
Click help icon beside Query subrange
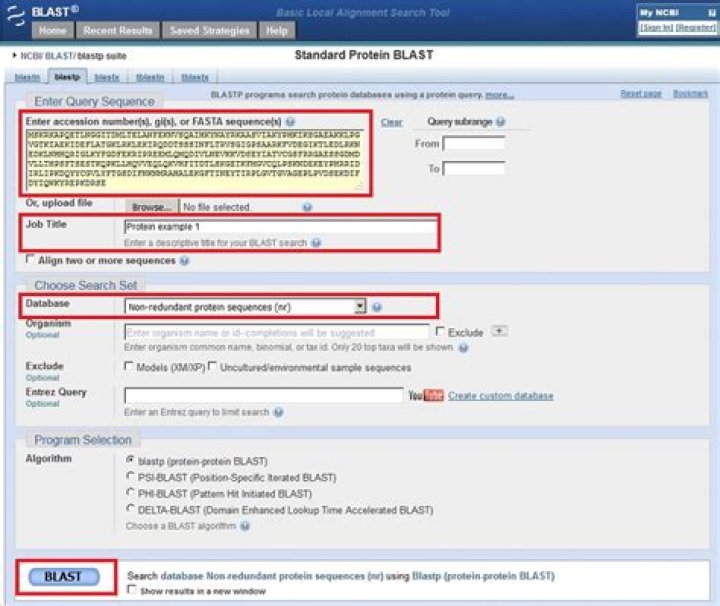click(x=500, y=122)
